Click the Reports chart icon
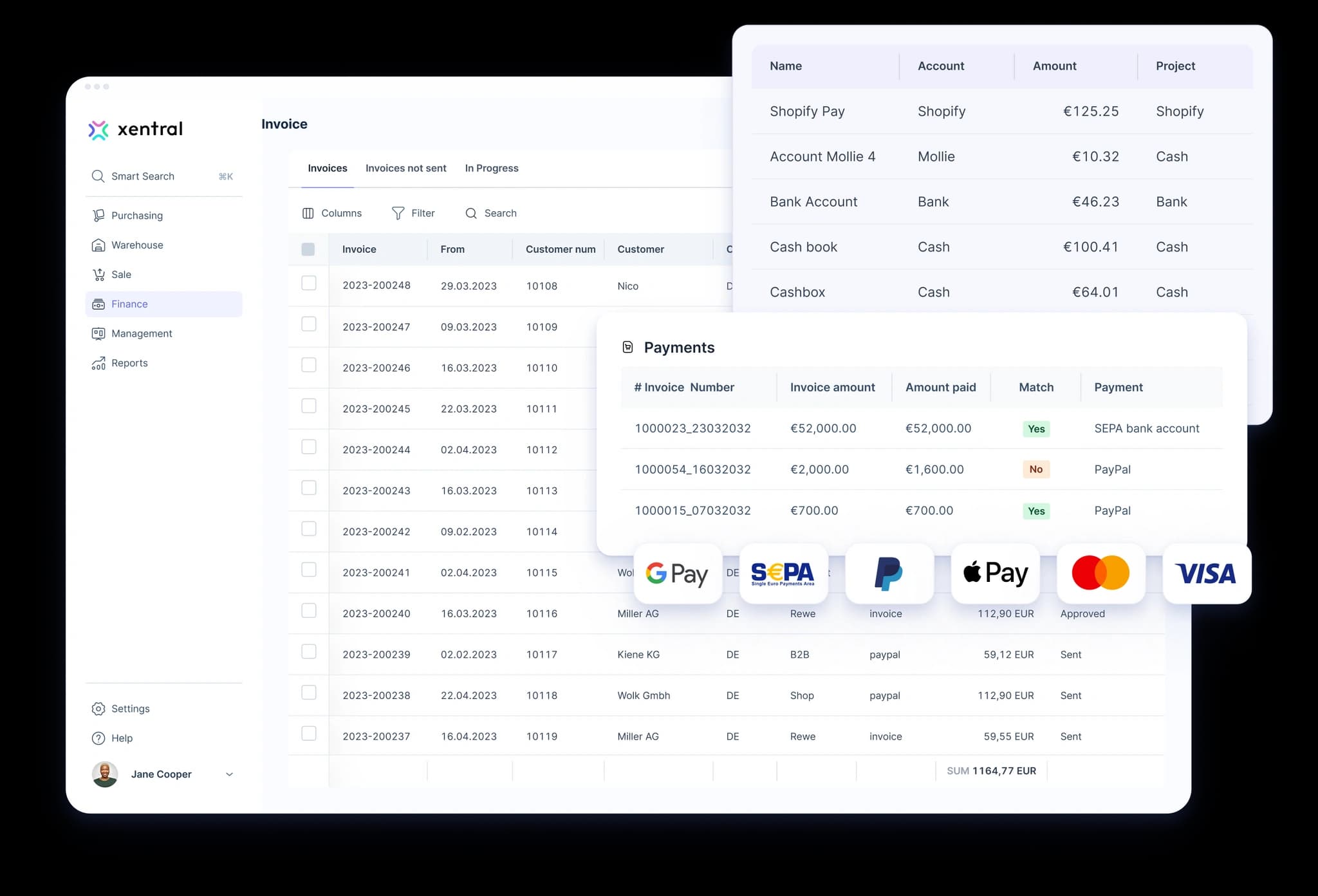 [x=98, y=363]
